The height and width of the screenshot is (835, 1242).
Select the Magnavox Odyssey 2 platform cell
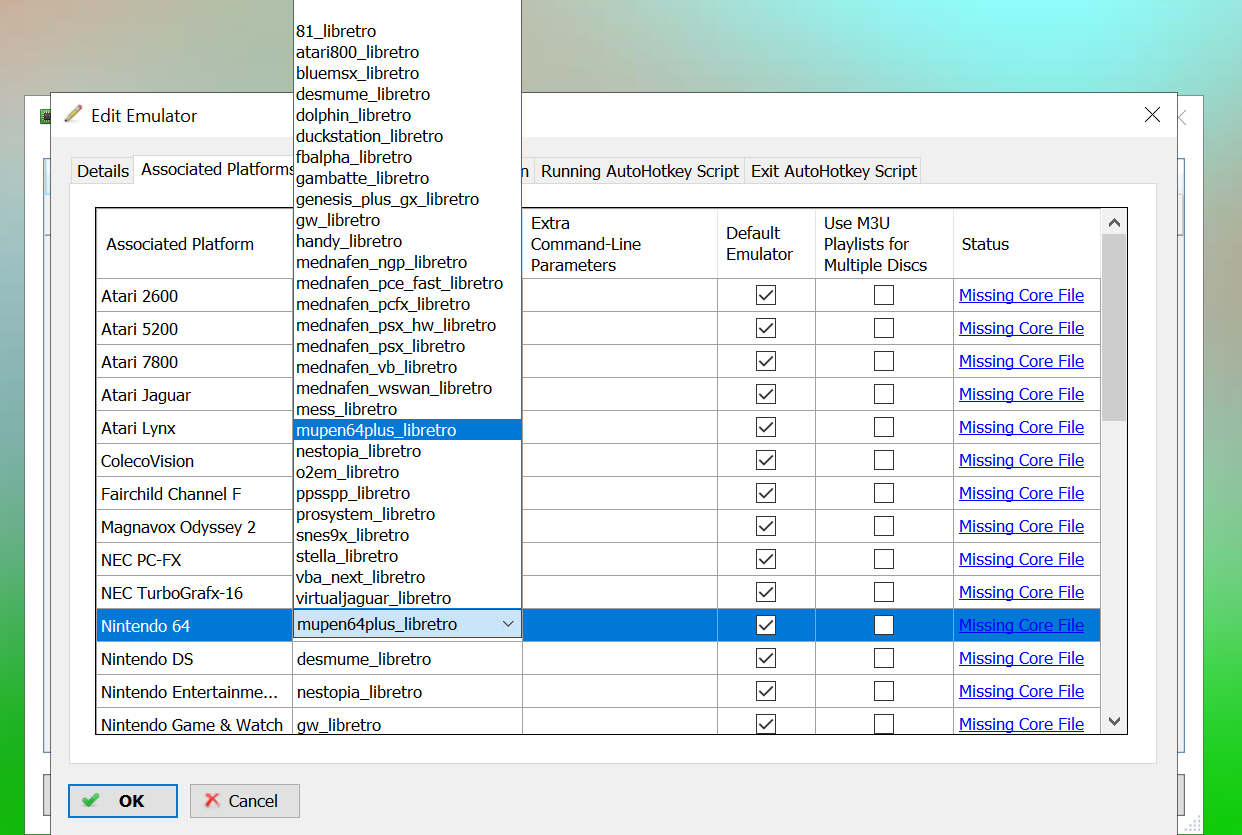point(194,526)
